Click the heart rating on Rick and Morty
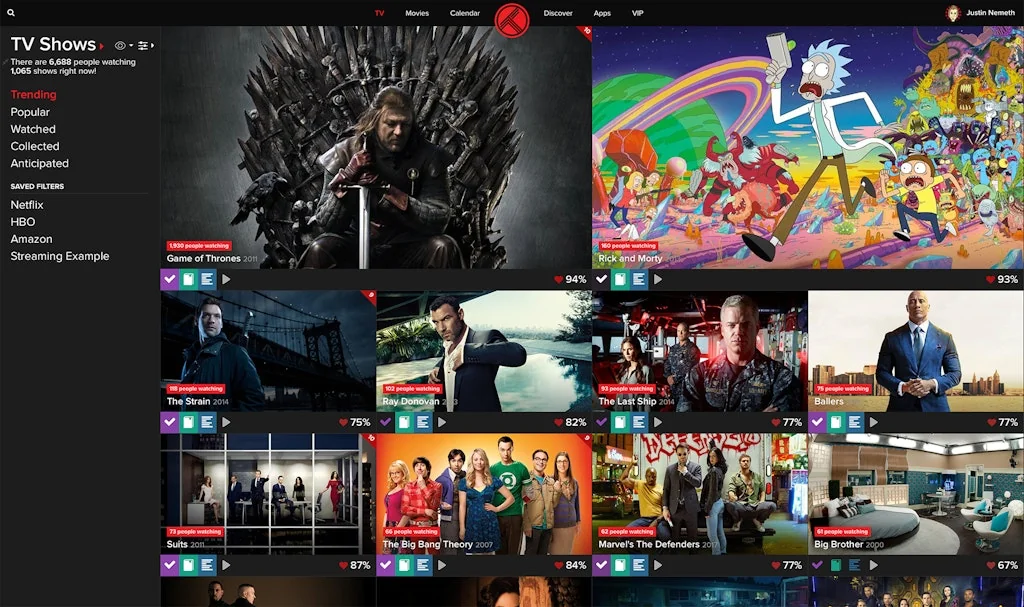Screen dimensions: 1024x607 coord(1002,279)
